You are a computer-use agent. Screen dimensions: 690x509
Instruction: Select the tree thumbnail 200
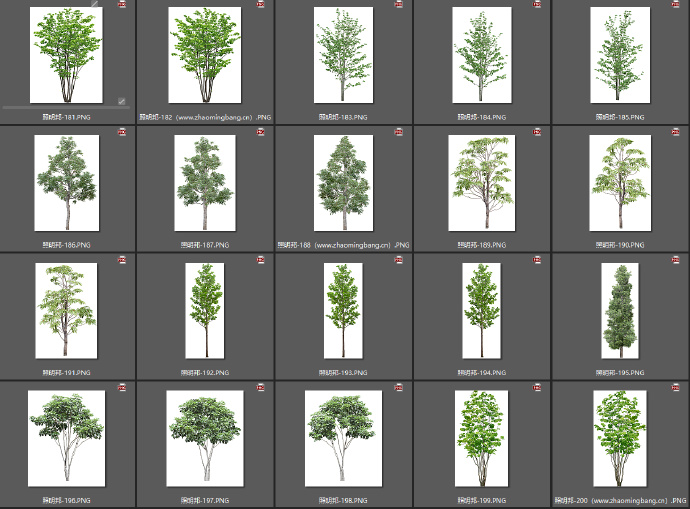coord(619,437)
